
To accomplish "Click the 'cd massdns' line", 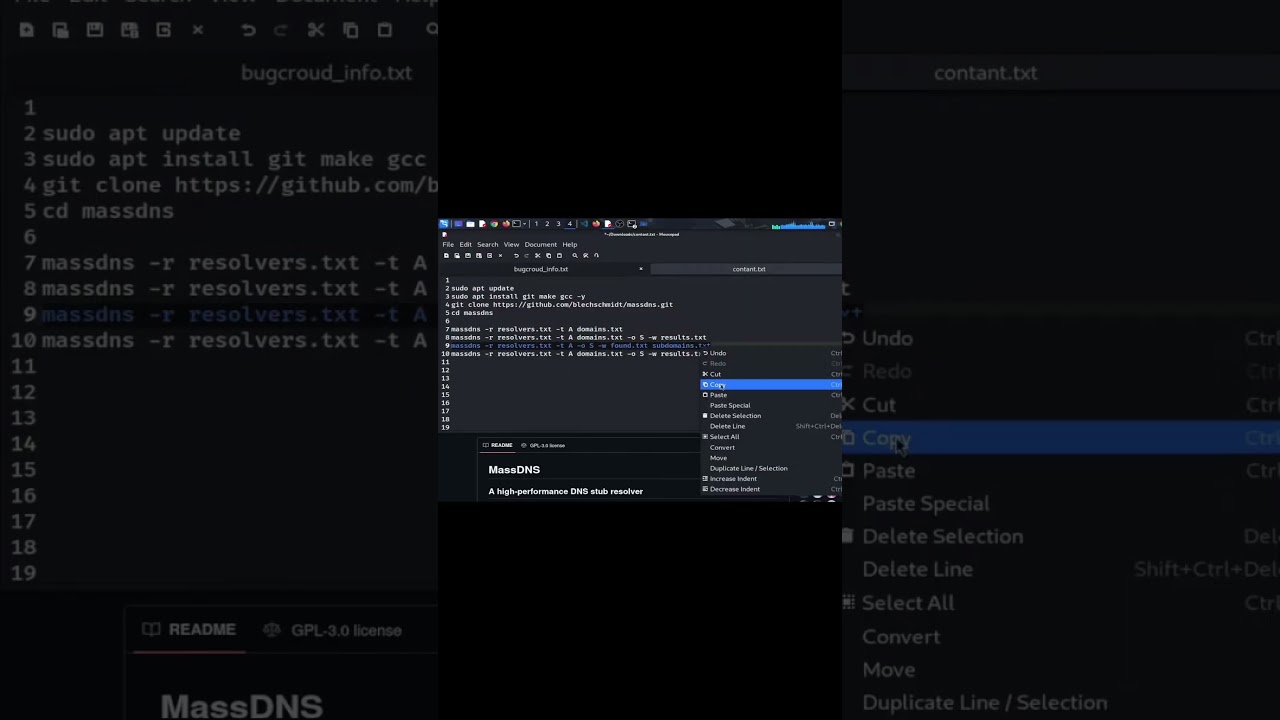I will pyautogui.click(x=472, y=313).
